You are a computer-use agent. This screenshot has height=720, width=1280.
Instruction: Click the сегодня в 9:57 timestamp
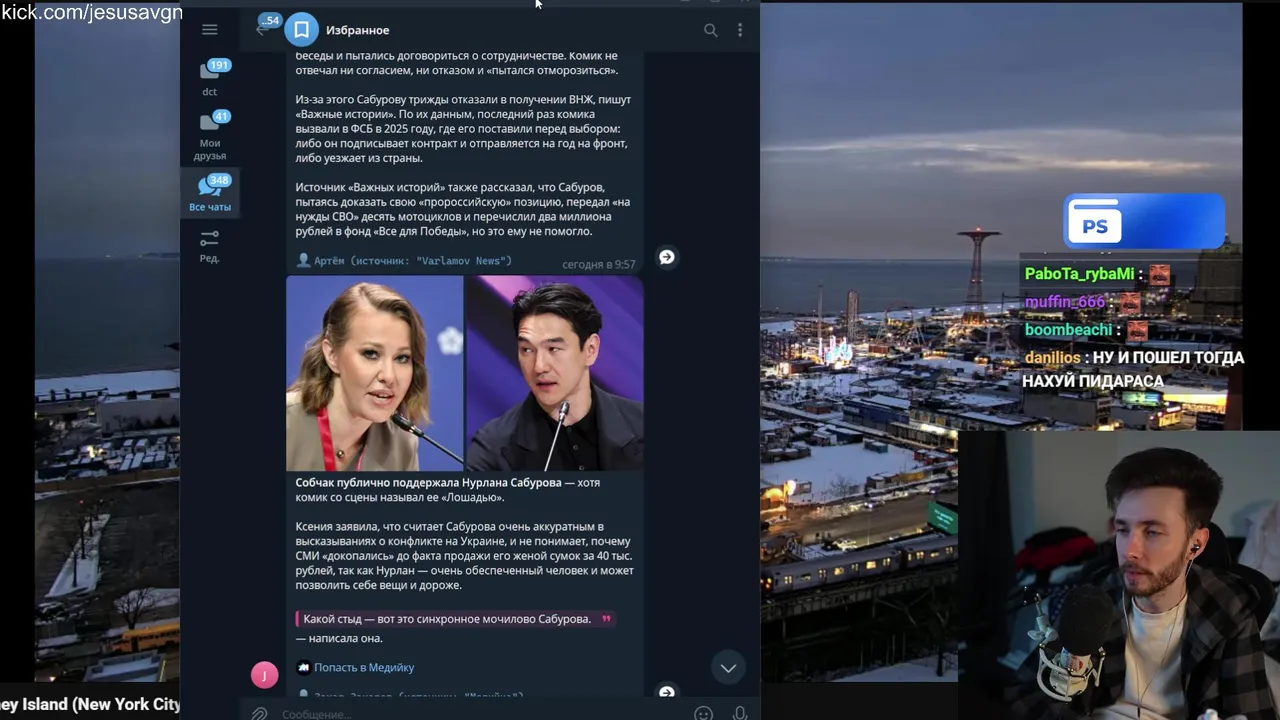598,265
